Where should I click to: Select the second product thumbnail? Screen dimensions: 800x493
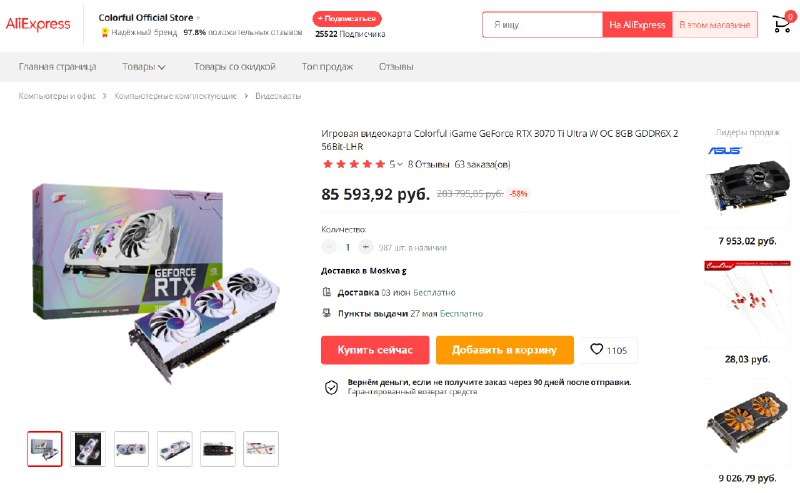pos(88,449)
